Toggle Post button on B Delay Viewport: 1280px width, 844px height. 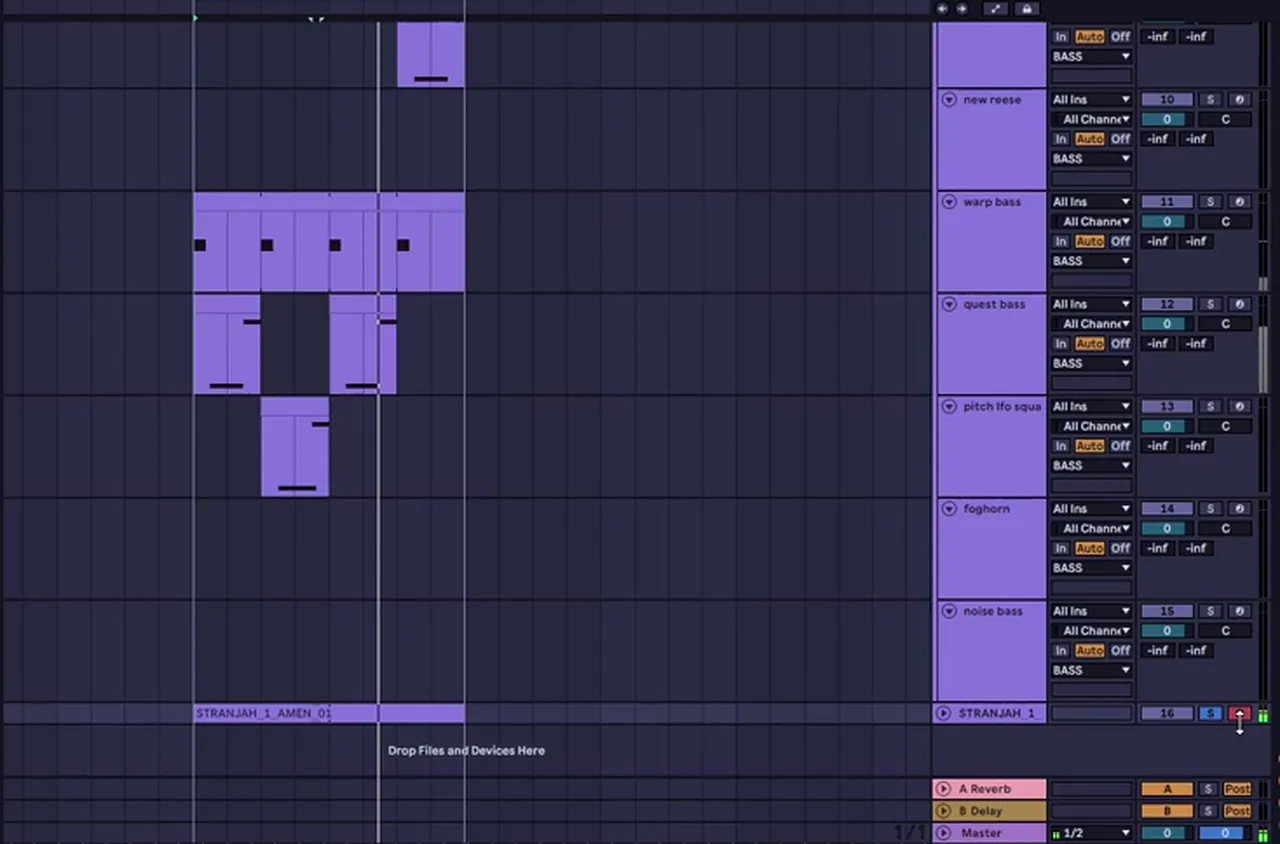(x=1238, y=811)
